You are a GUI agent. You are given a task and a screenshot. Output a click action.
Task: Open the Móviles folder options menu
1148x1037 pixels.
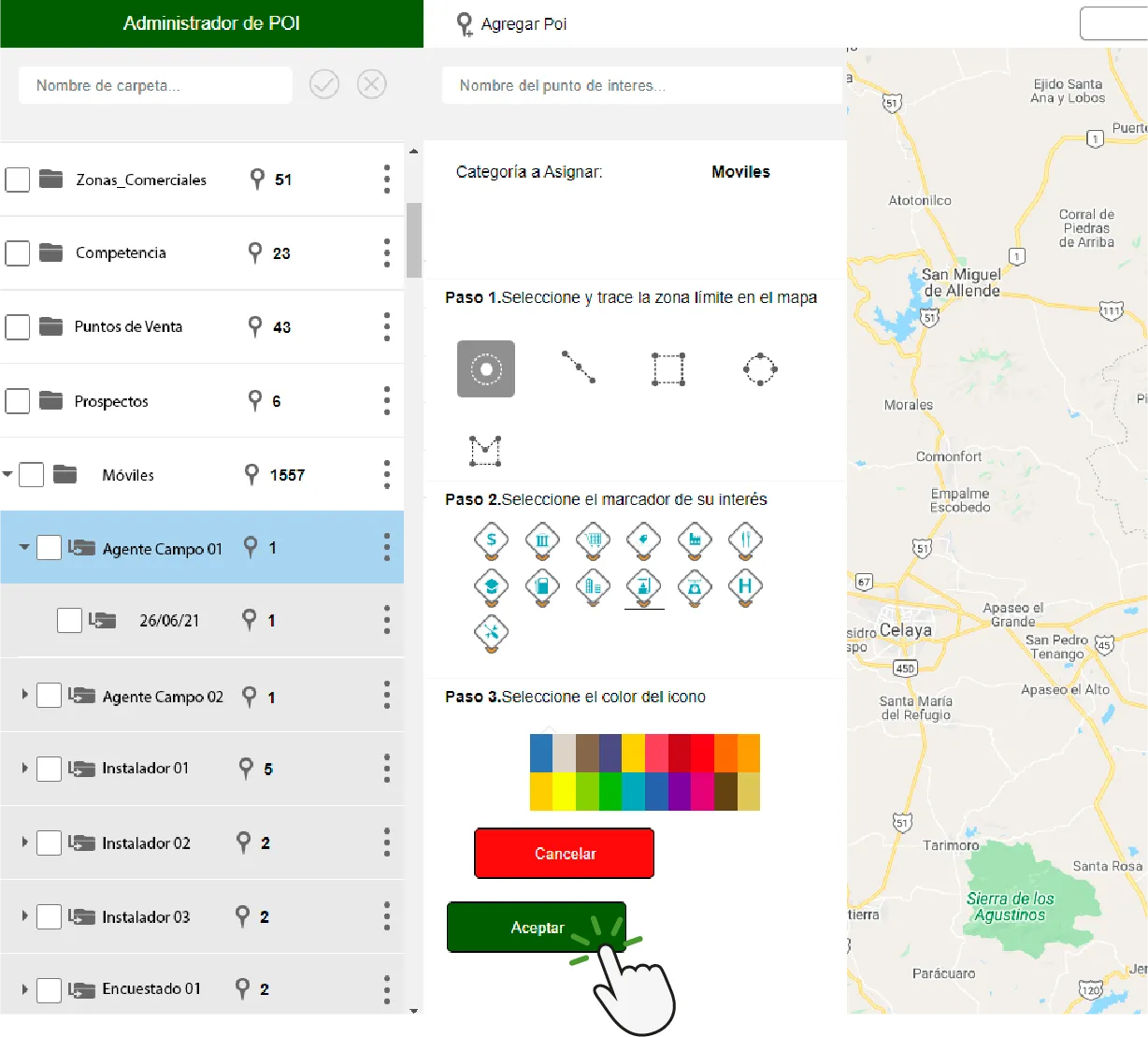pyautogui.click(x=387, y=474)
